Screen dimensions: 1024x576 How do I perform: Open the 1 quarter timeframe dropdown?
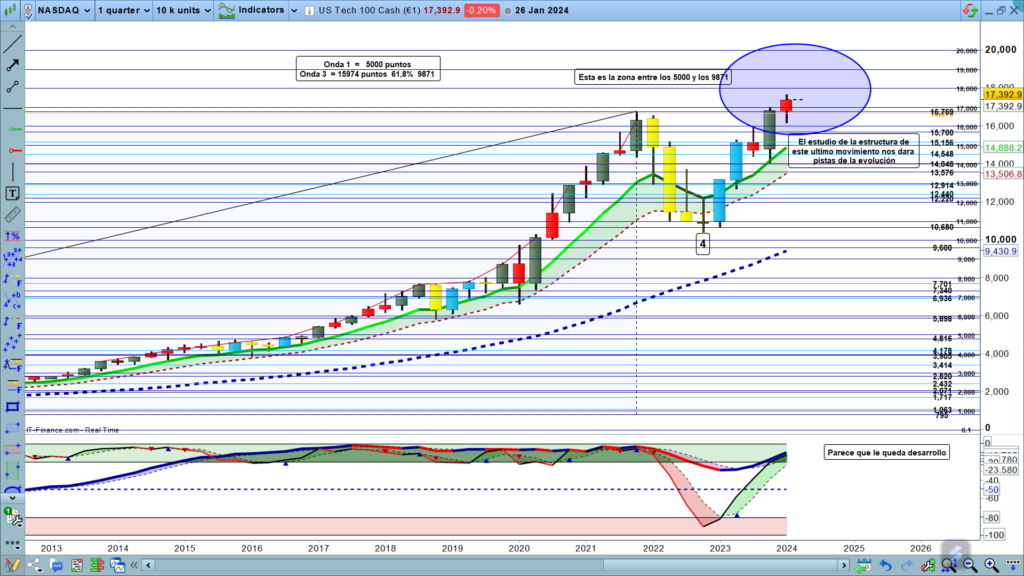click(x=124, y=10)
